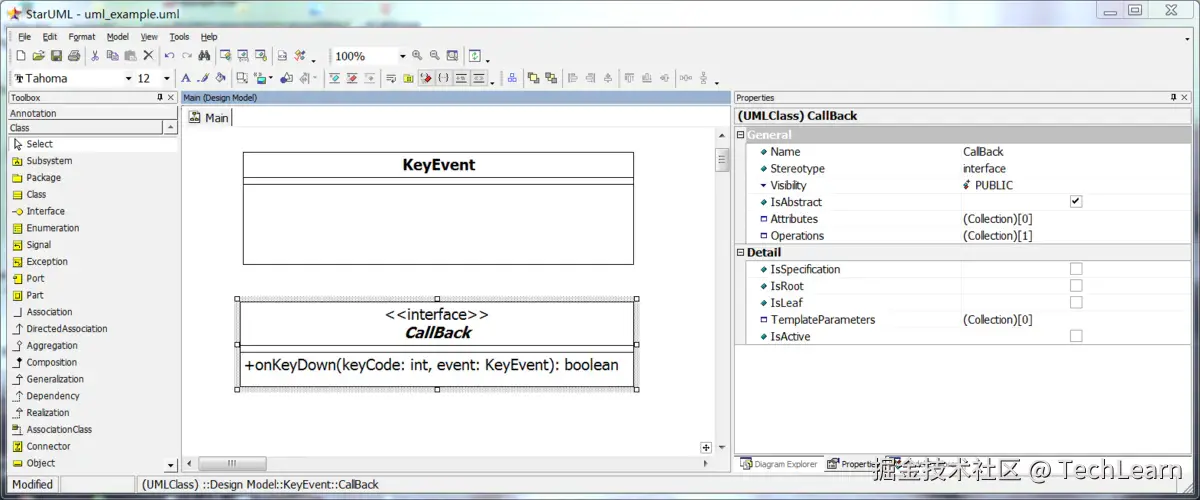Screen dimensions: 1200x500
Task: Click the Stereotype property value interface
Action: pos(984,169)
